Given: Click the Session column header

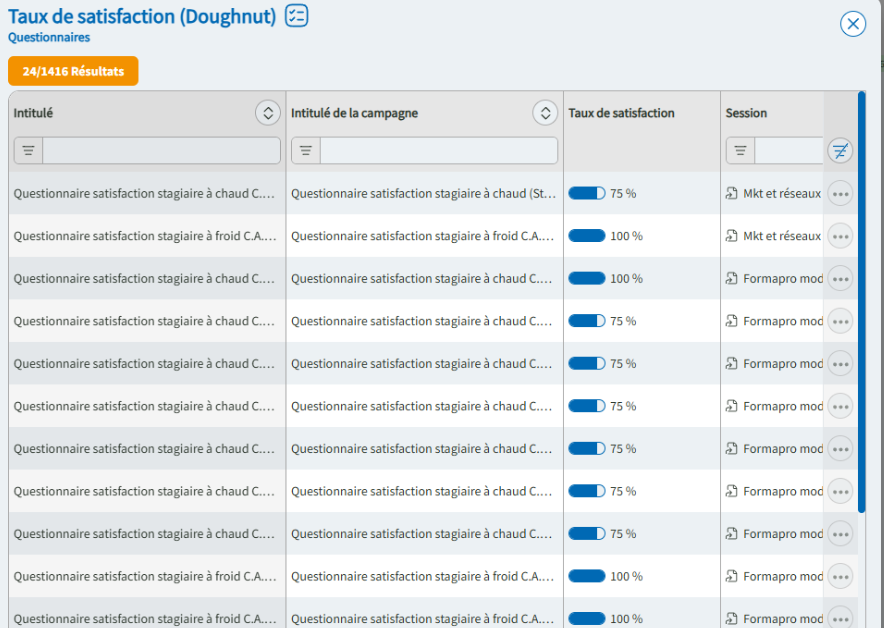Looking at the screenshot, I should point(746,113).
